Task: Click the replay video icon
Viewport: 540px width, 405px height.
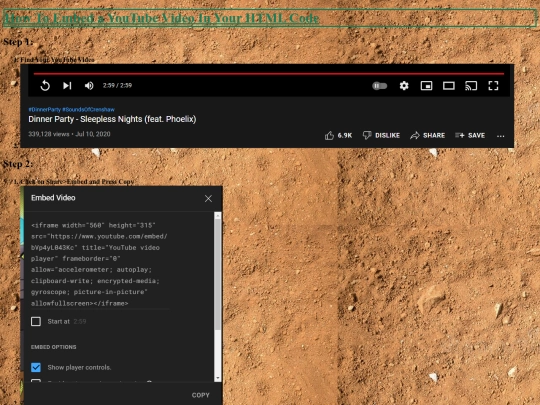Action: click(45, 85)
